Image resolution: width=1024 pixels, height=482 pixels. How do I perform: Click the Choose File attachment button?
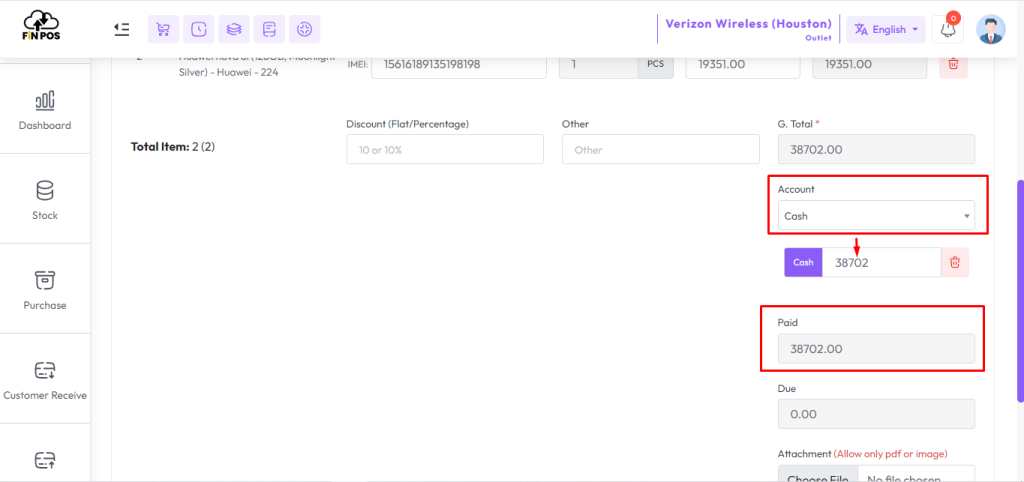818,474
